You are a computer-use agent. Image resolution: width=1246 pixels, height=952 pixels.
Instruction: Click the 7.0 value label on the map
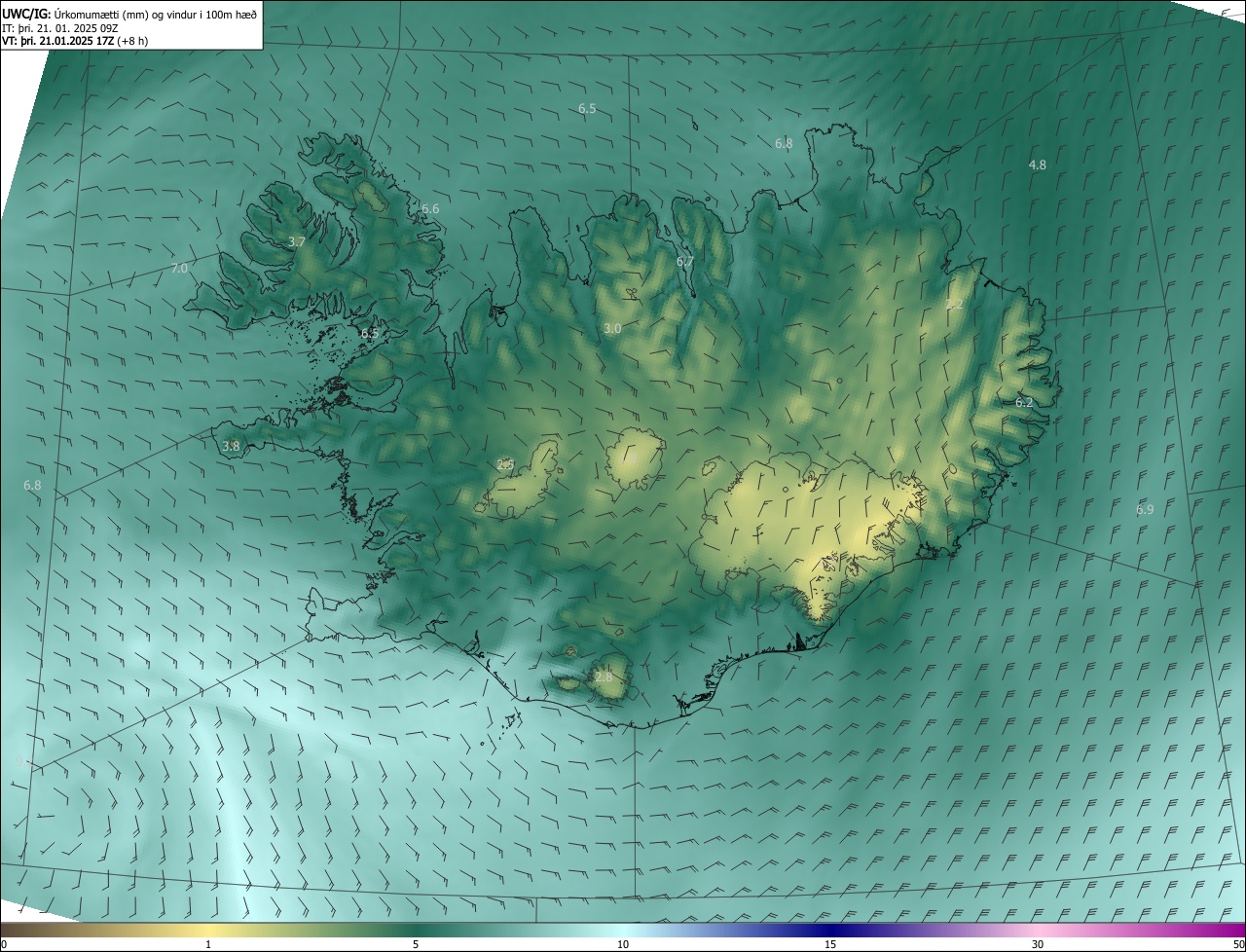pos(179,269)
